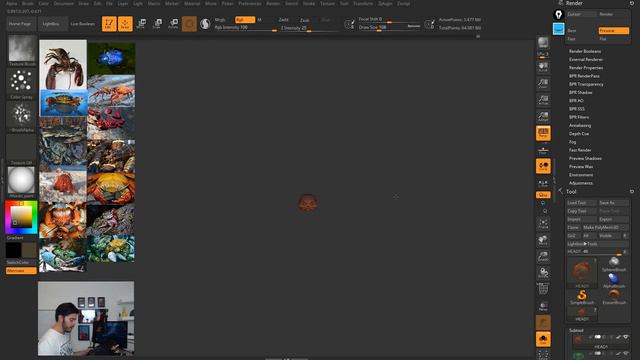Click the Scroll canvas icon
640x360 pixels.
[x=543, y=67]
